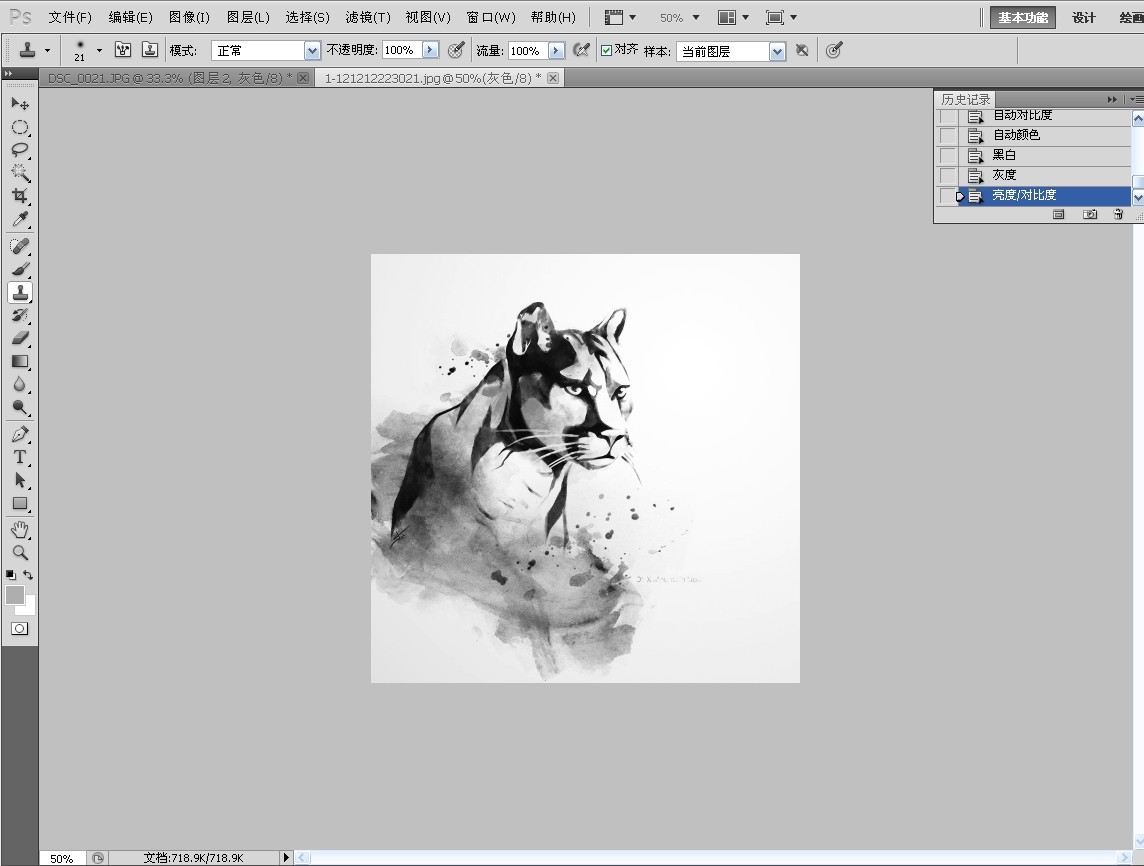Select the Hand tool
The width and height of the screenshot is (1144, 866).
click(x=20, y=530)
